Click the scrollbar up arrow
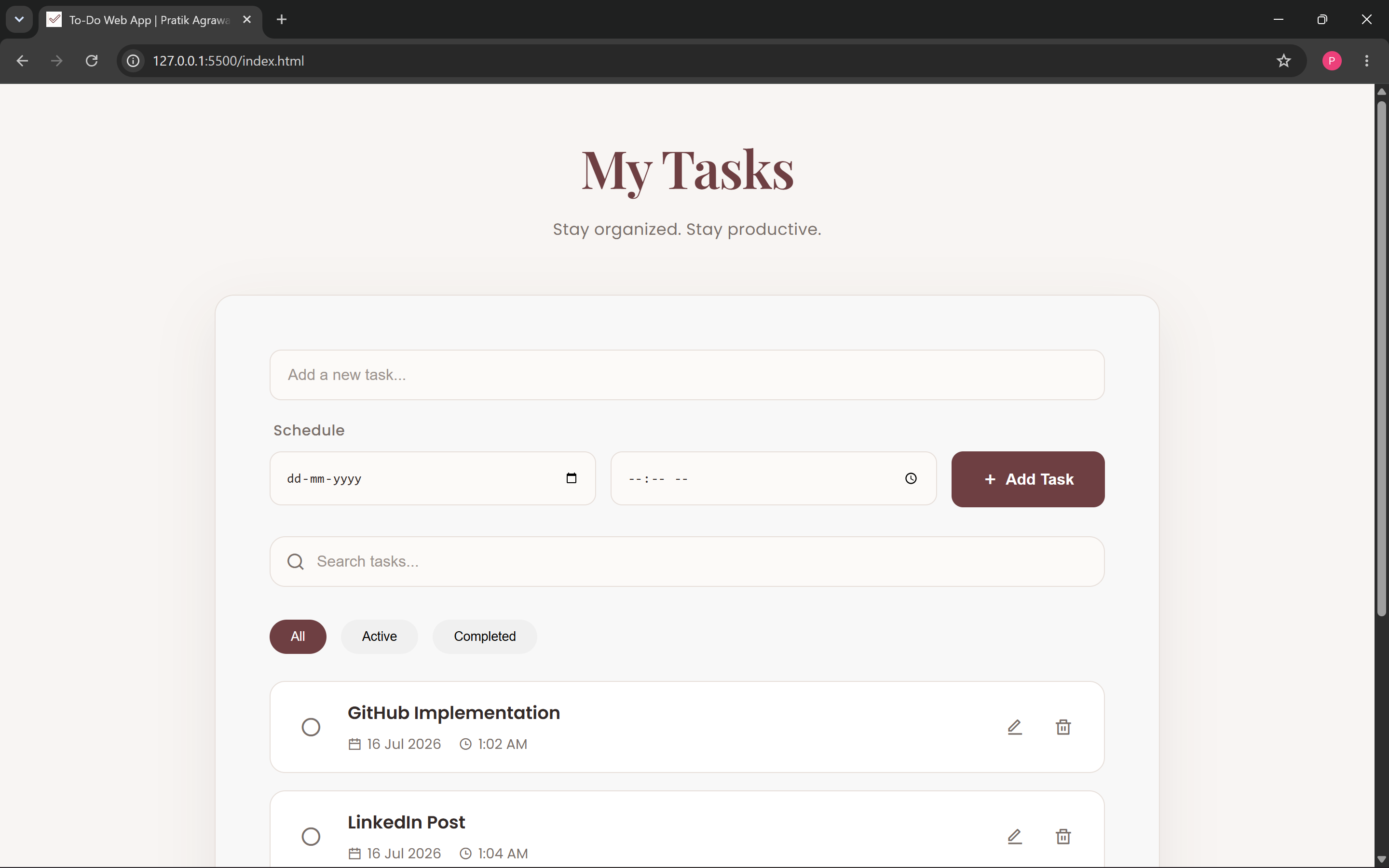This screenshot has height=868, width=1389. (1382, 92)
